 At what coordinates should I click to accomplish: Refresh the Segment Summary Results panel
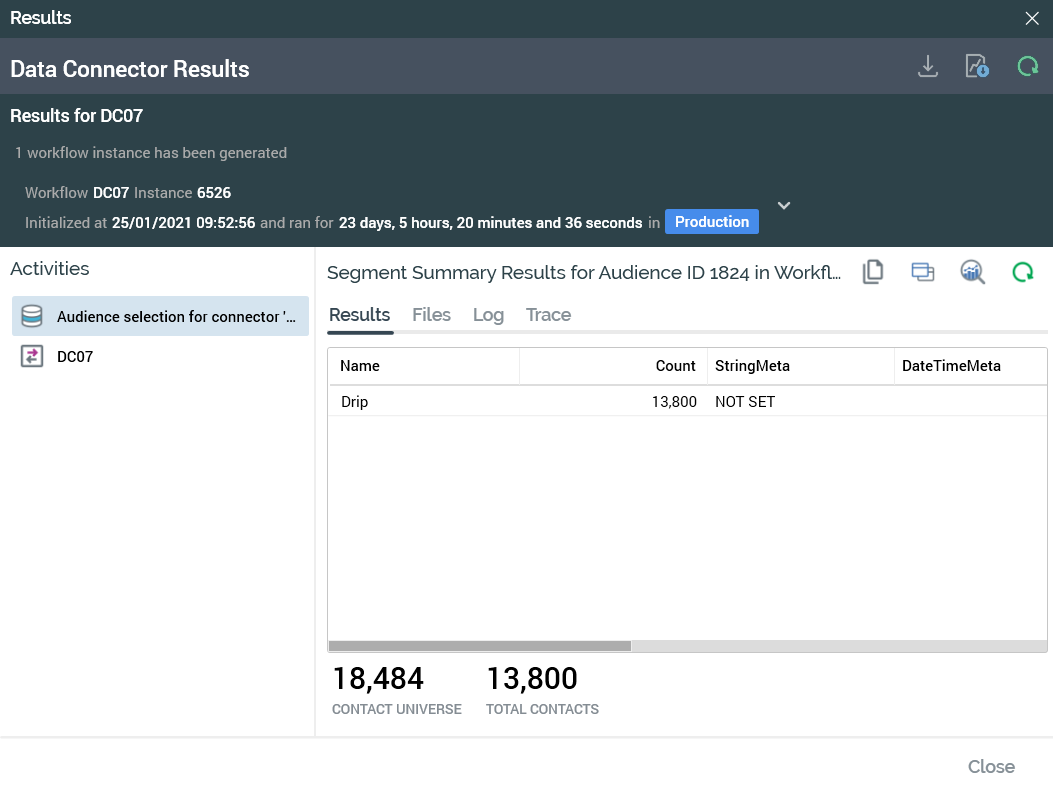click(x=1022, y=272)
